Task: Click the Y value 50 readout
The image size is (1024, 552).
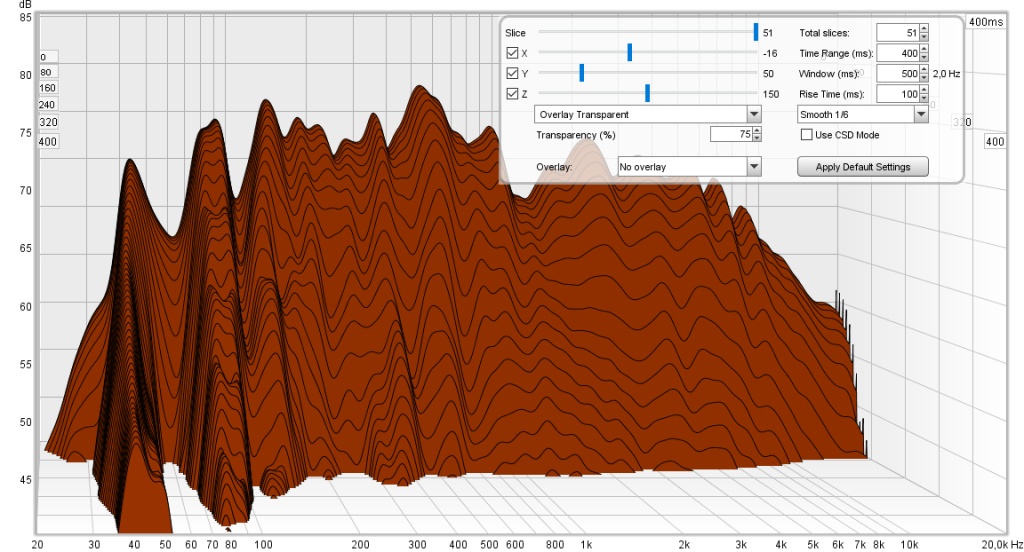Action: tap(768, 74)
